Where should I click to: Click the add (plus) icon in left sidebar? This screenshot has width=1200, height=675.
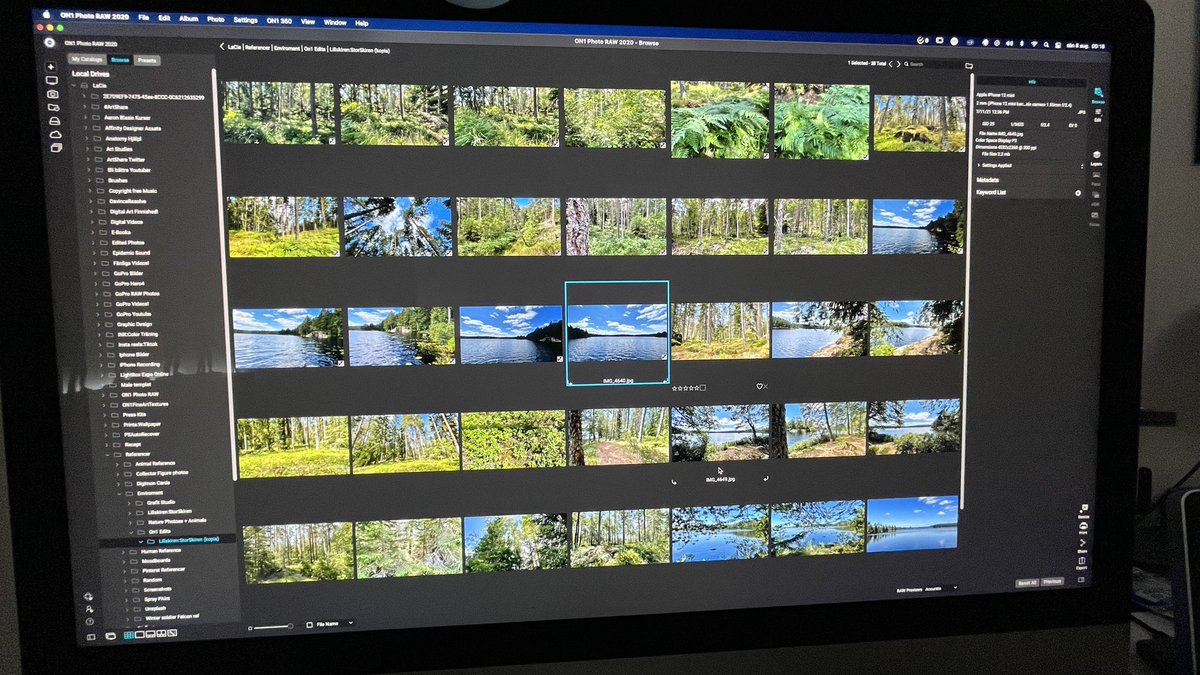[50, 67]
